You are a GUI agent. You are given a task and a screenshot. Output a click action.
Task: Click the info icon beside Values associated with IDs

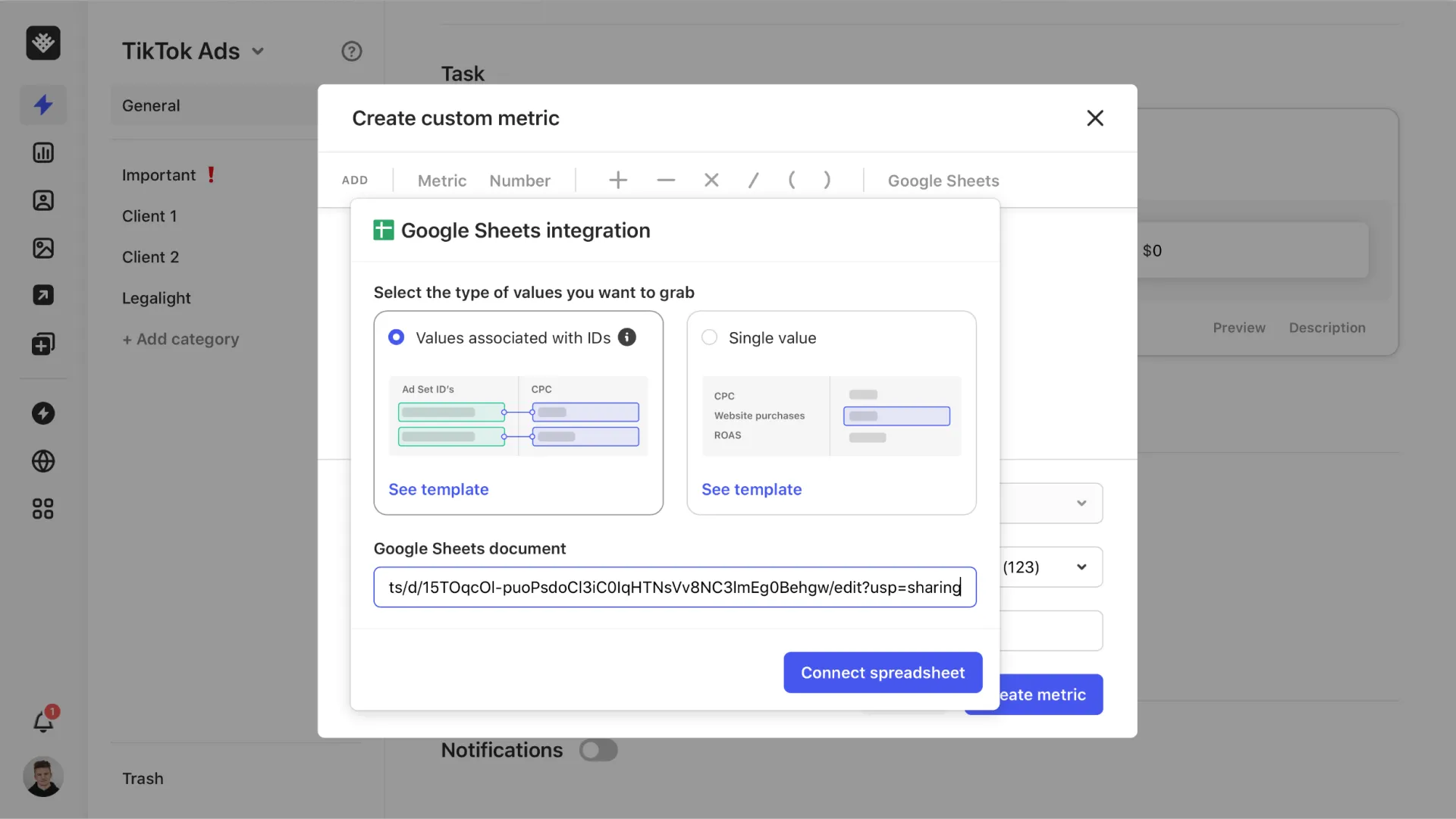[x=627, y=337]
